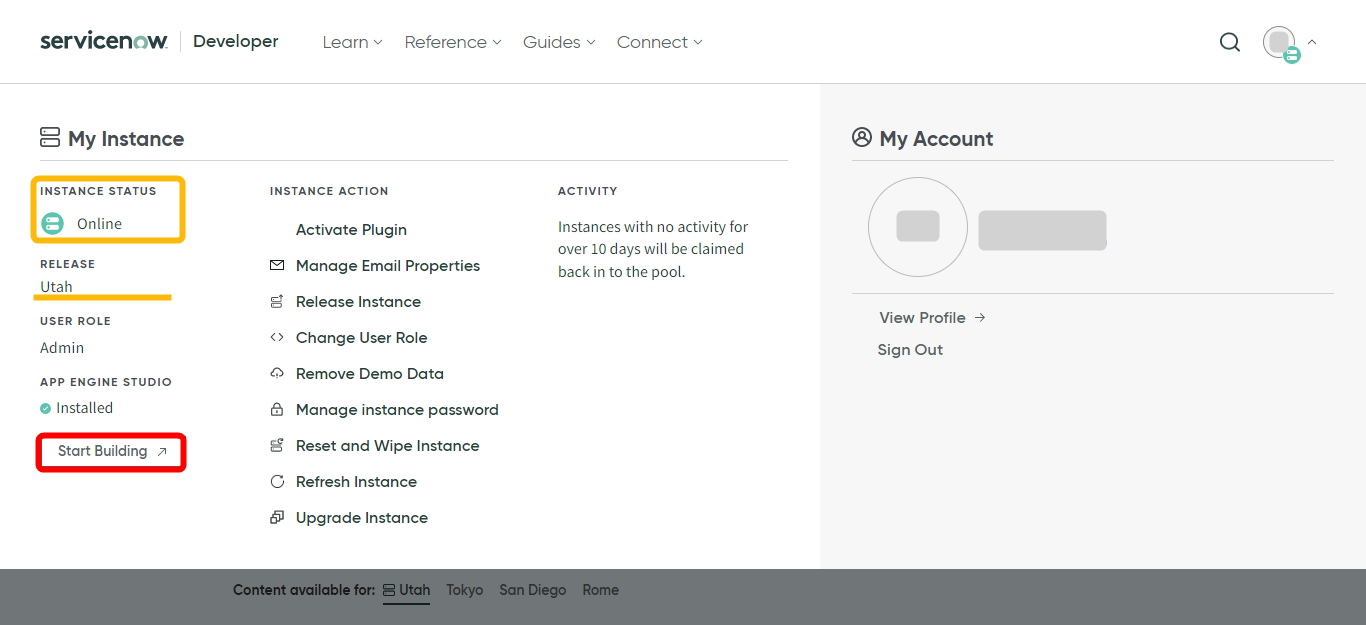Image resolution: width=1366 pixels, height=625 pixels.
Task: Click the refresh icon beside Refresh Instance
Action: click(276, 481)
